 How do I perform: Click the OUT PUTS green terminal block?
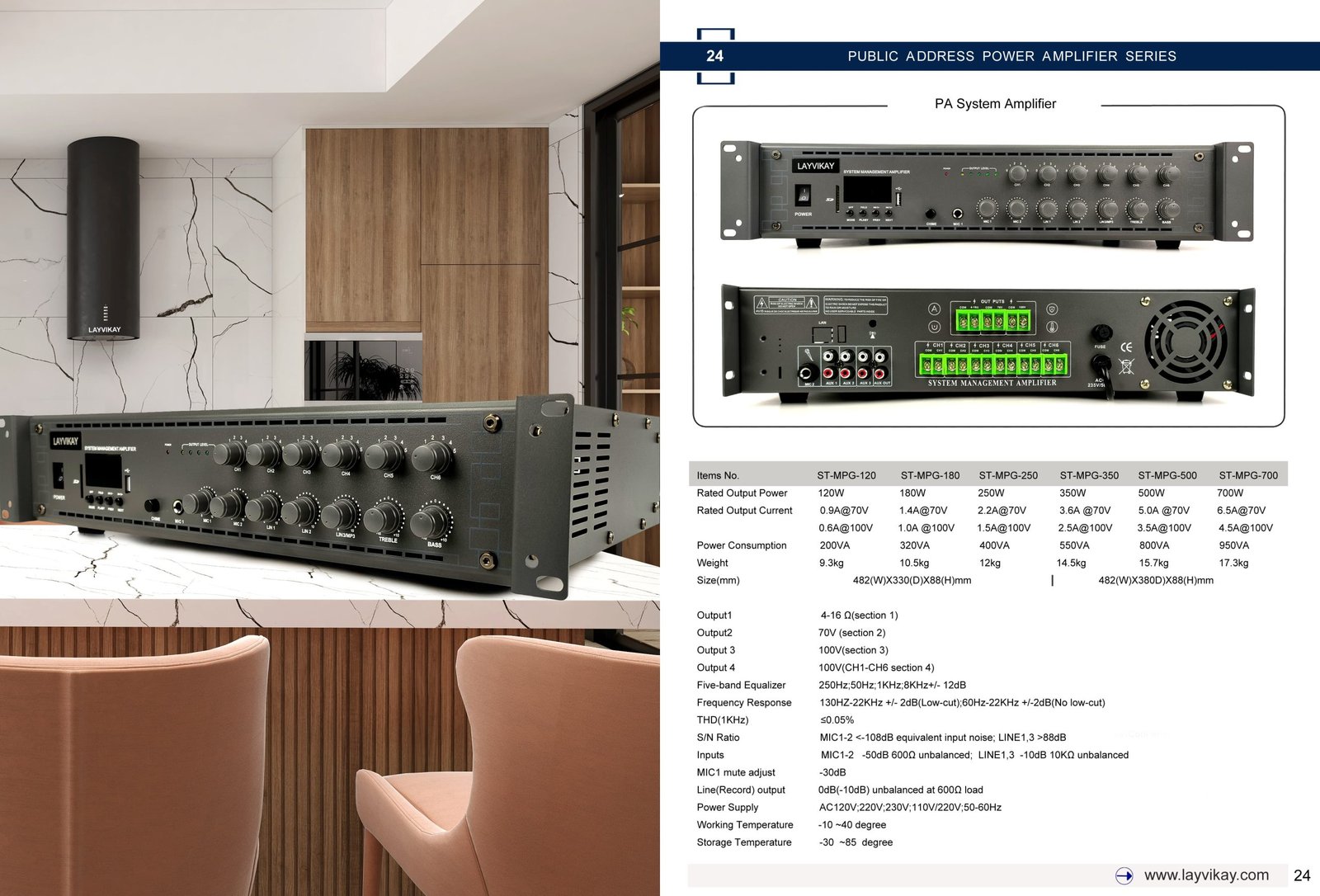click(992, 321)
